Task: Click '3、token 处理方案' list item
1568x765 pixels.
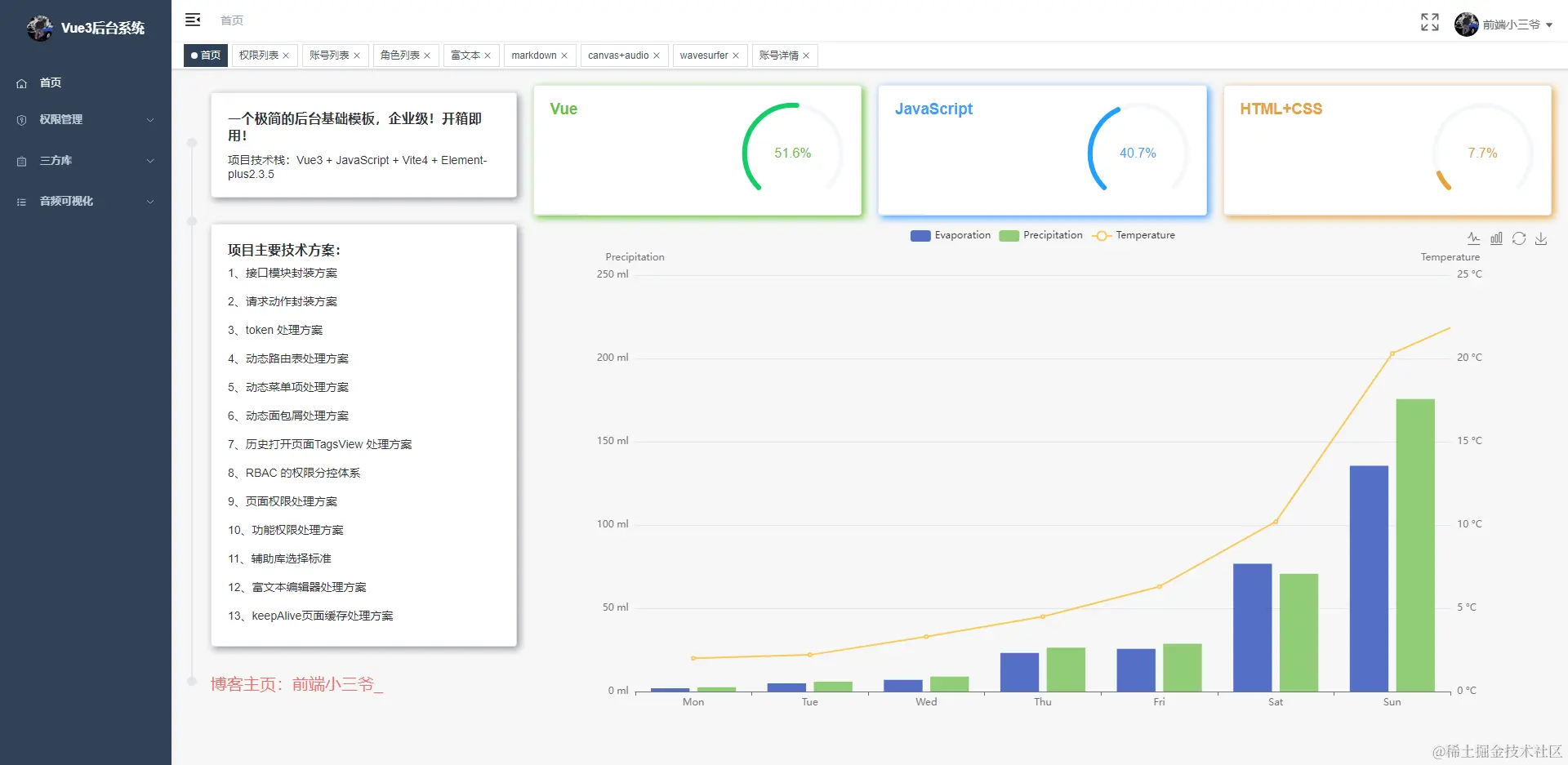Action: point(275,330)
